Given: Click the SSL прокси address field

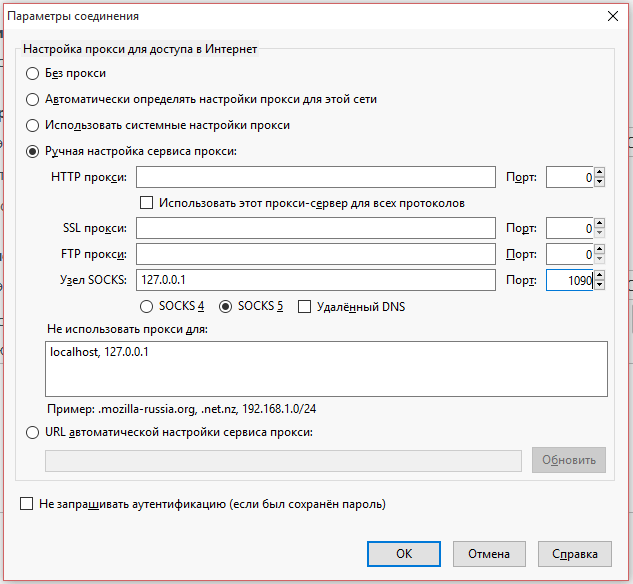Looking at the screenshot, I should (316, 229).
